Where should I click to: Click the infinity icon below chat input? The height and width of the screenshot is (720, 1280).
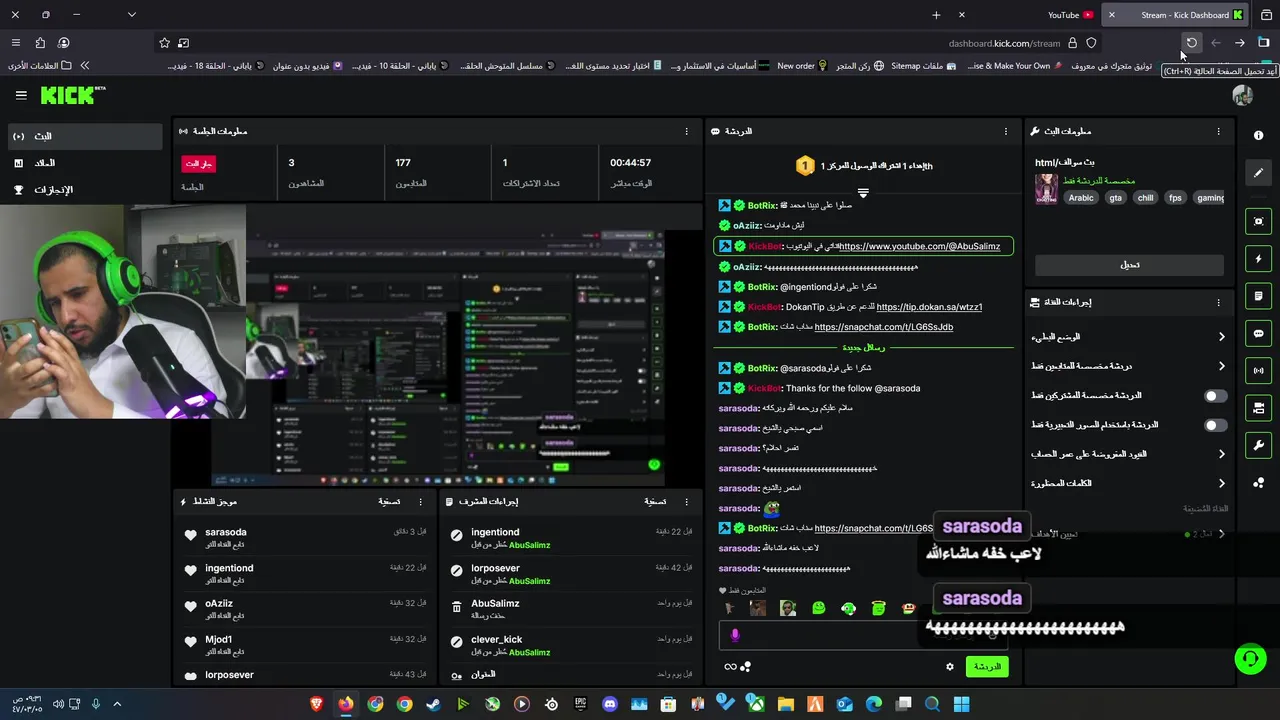pyautogui.click(x=730, y=667)
